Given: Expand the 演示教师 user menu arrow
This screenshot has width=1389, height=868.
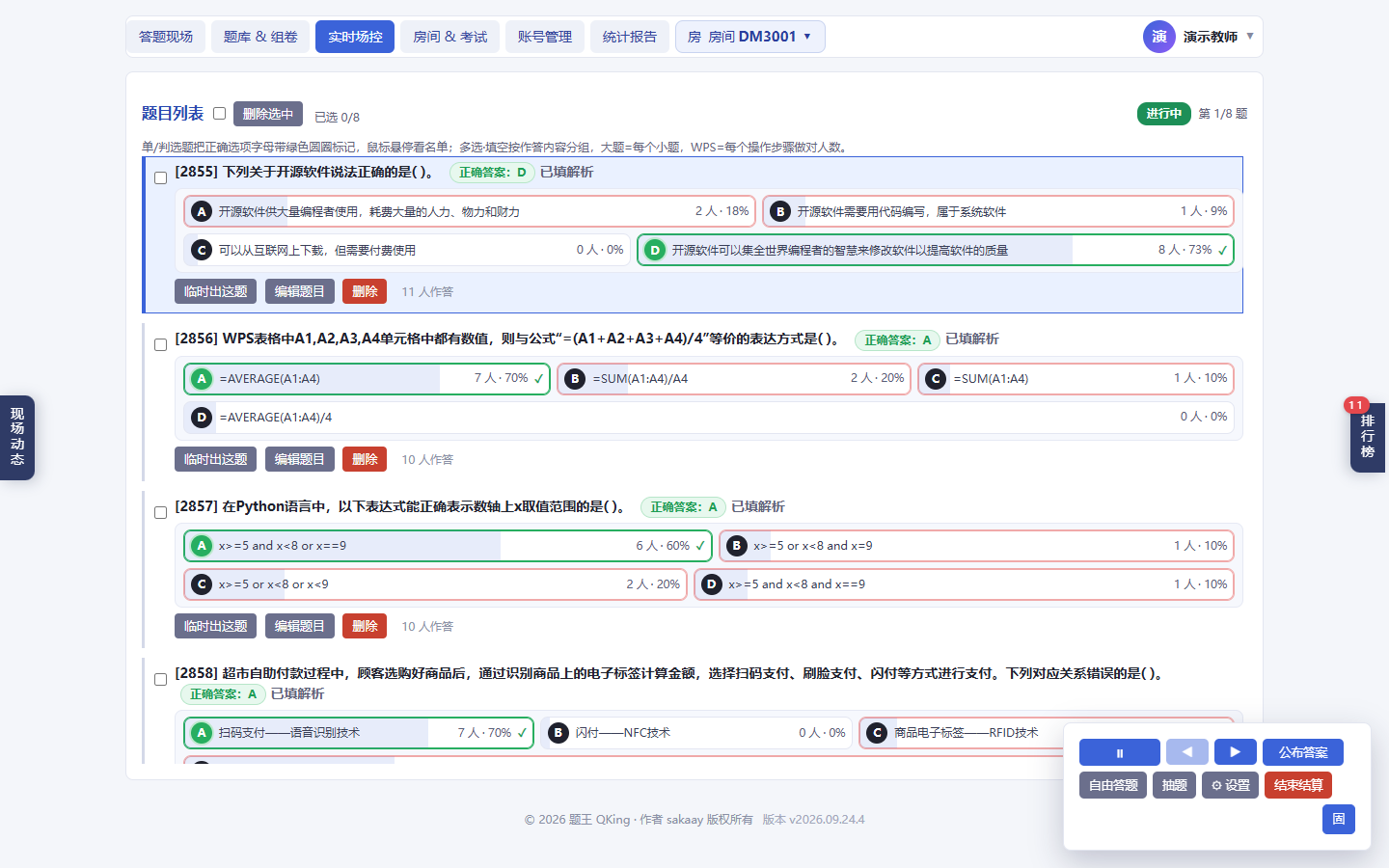Looking at the screenshot, I should point(1250,37).
